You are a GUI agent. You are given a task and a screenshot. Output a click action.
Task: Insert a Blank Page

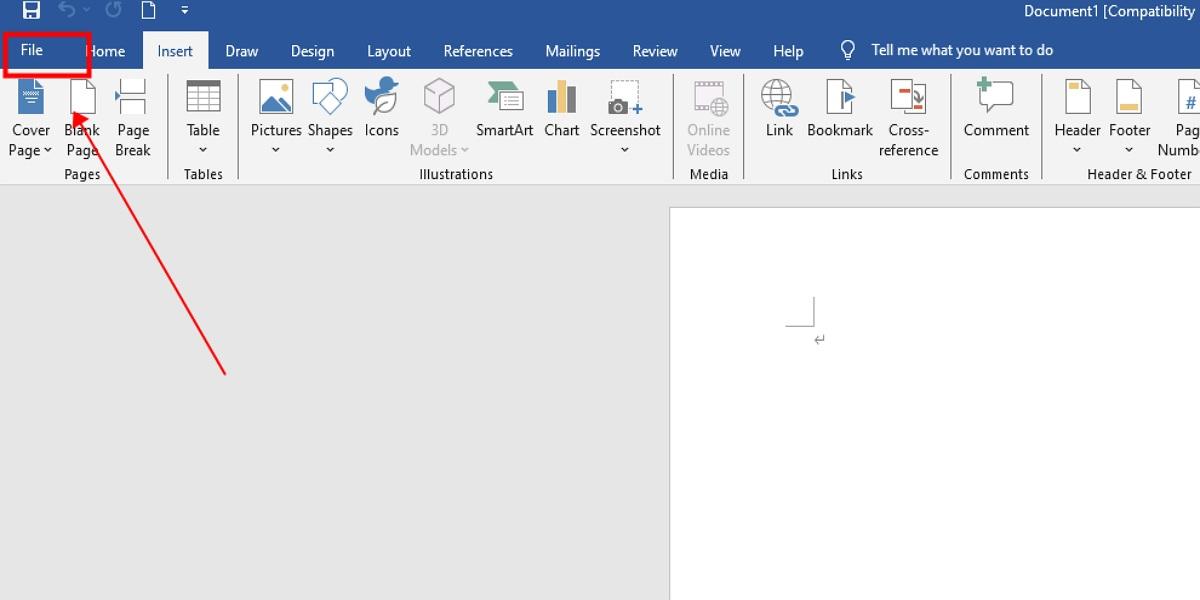82,117
